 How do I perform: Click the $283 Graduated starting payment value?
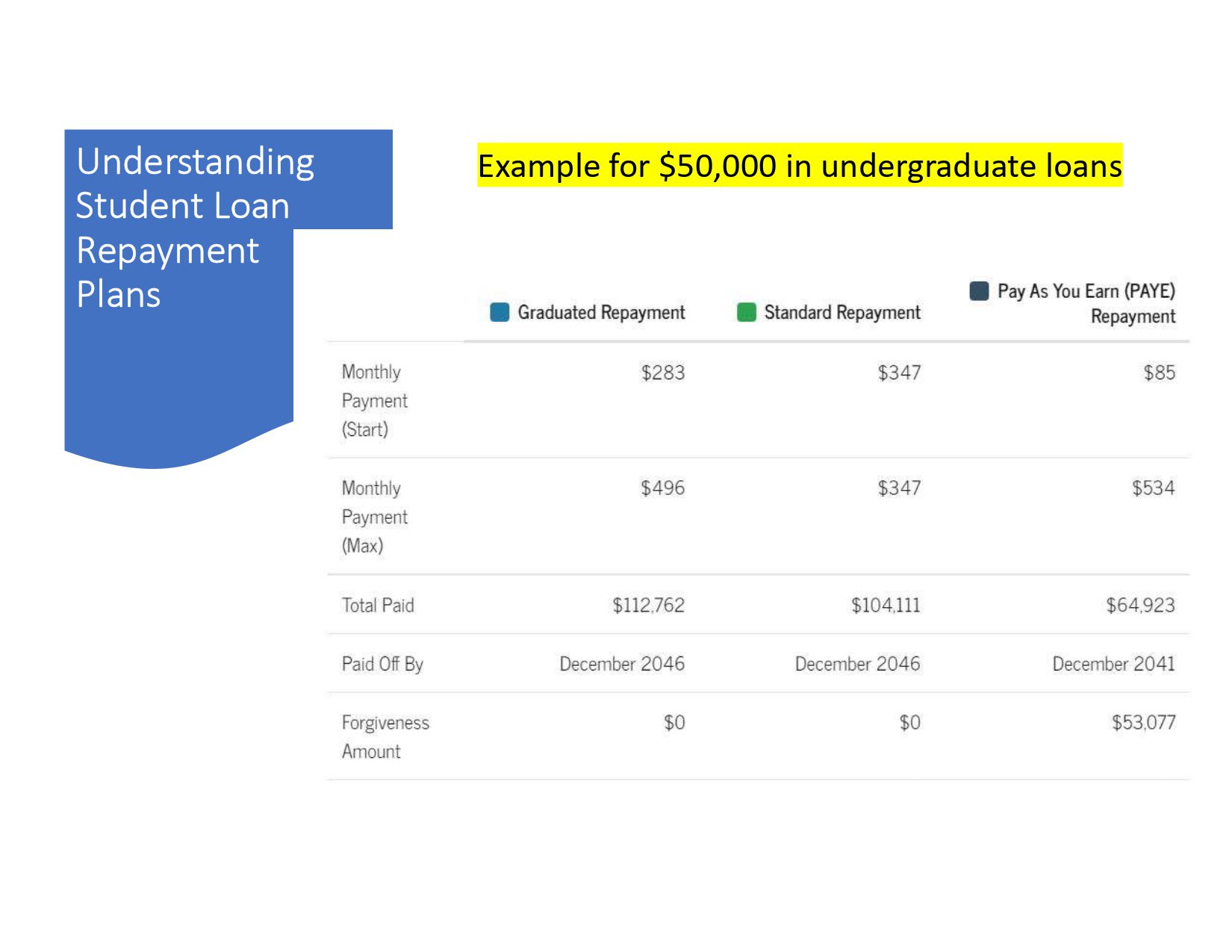[x=662, y=373]
